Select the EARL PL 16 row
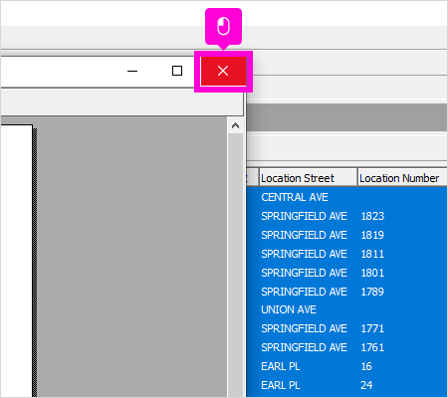 347,366
